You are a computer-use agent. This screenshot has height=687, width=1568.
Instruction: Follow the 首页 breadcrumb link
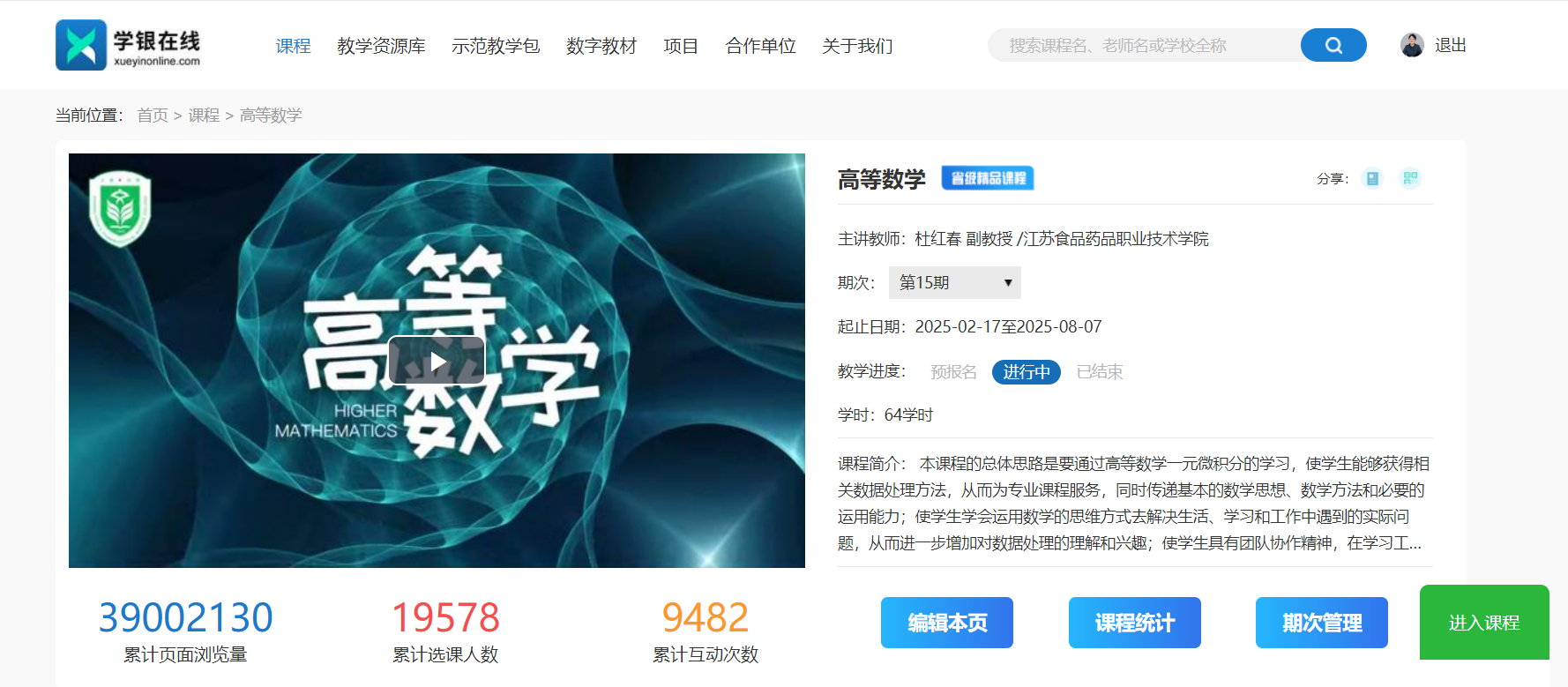(x=153, y=116)
